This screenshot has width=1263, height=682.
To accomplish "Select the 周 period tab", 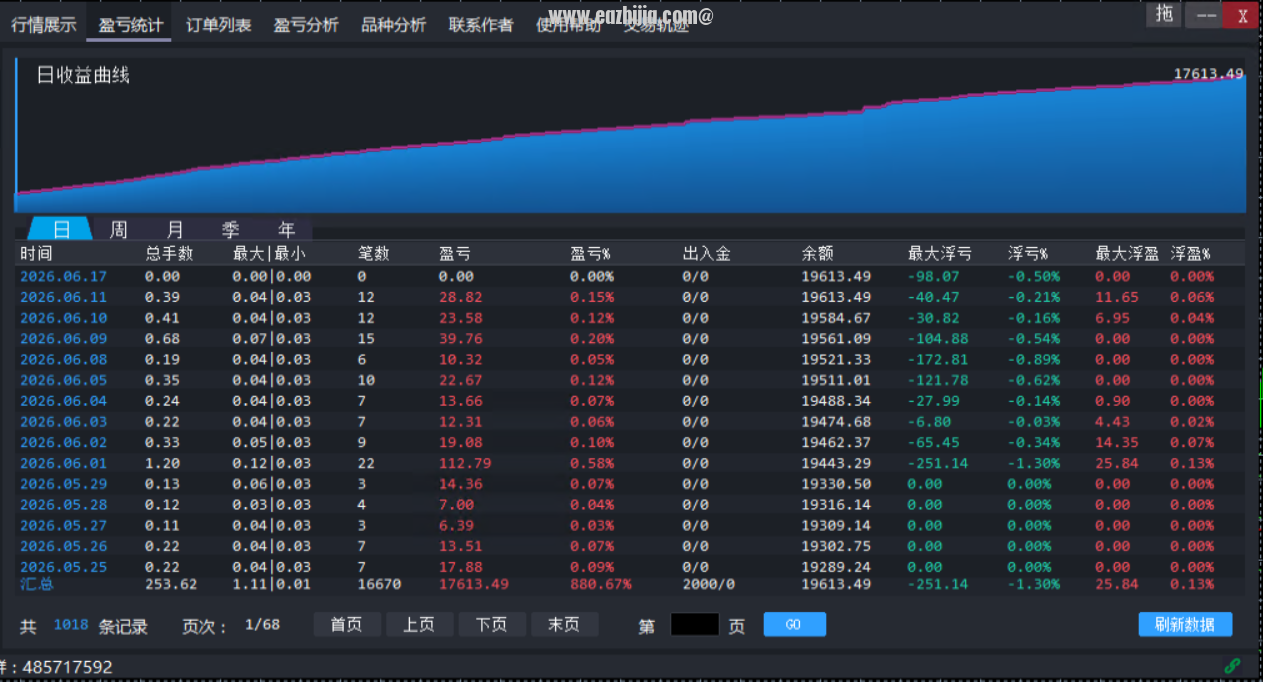I will [118, 229].
